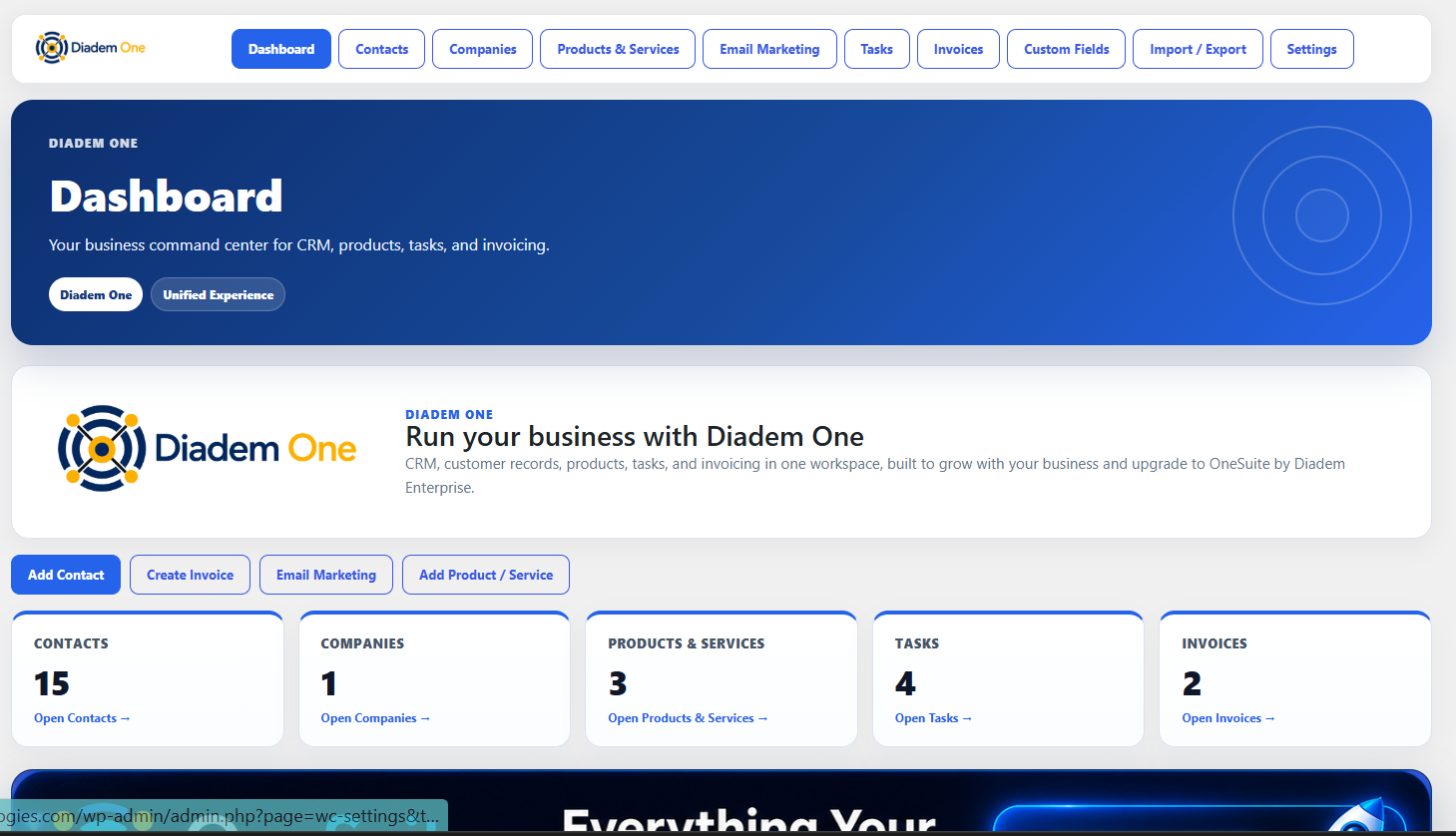The image size is (1456, 836).
Task: Switch to the Tasks tab
Action: point(876,49)
